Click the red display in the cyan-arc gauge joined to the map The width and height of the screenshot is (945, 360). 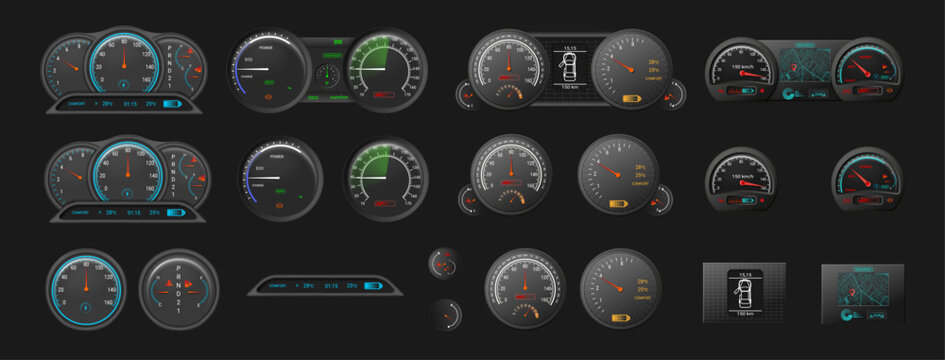867,90
